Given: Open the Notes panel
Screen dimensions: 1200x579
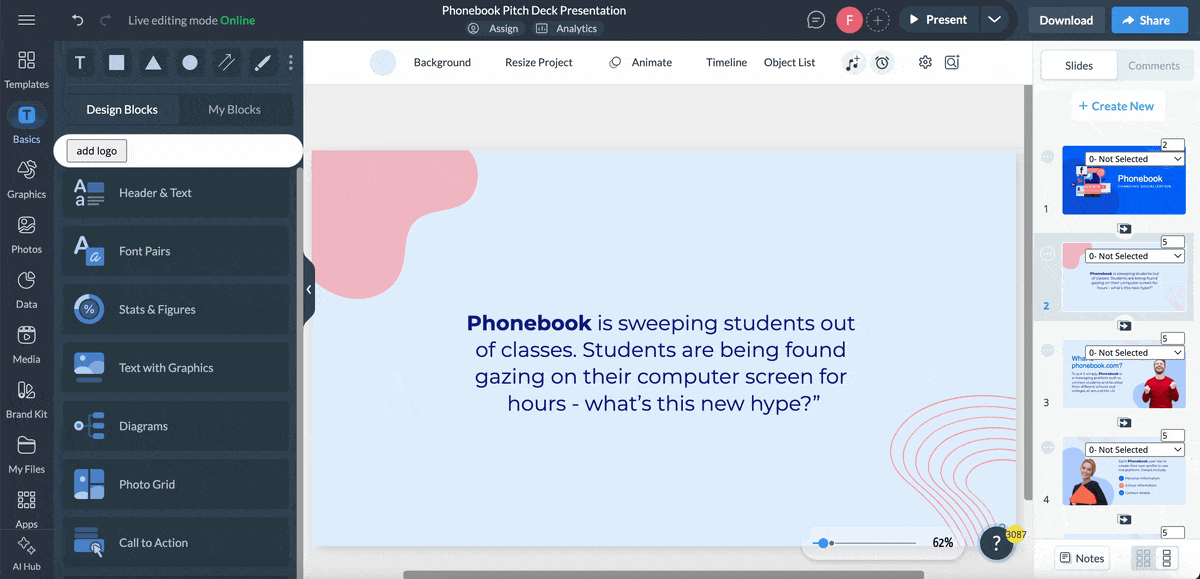Looking at the screenshot, I should [x=1081, y=557].
